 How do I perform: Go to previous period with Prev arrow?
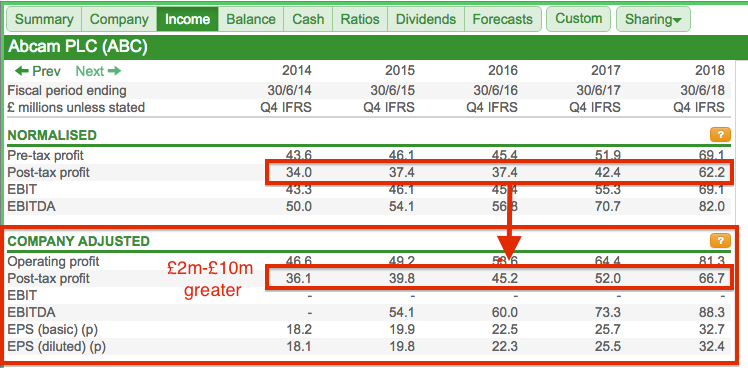pos(38,72)
